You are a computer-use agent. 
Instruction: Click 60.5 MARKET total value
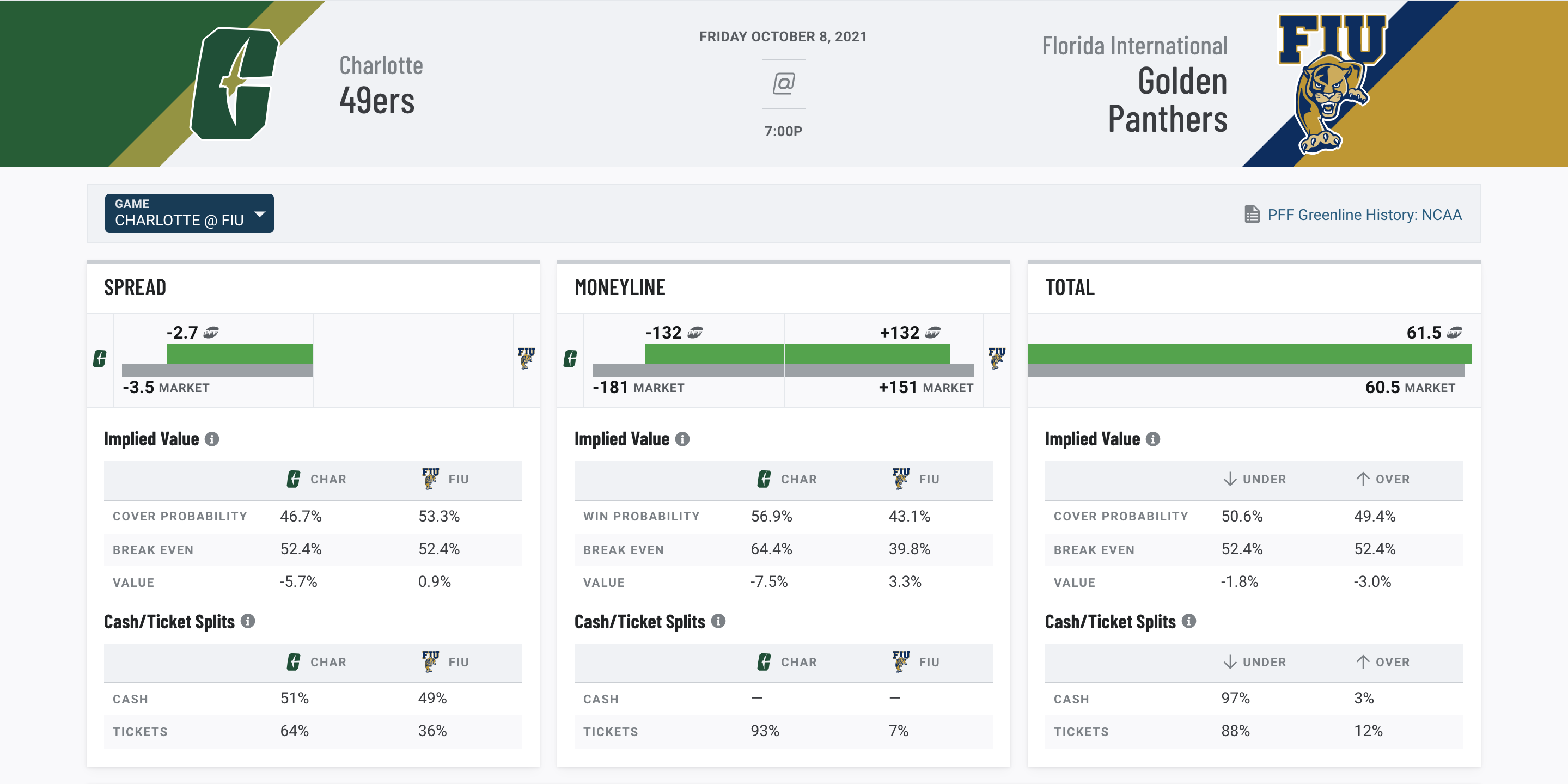(x=1410, y=387)
